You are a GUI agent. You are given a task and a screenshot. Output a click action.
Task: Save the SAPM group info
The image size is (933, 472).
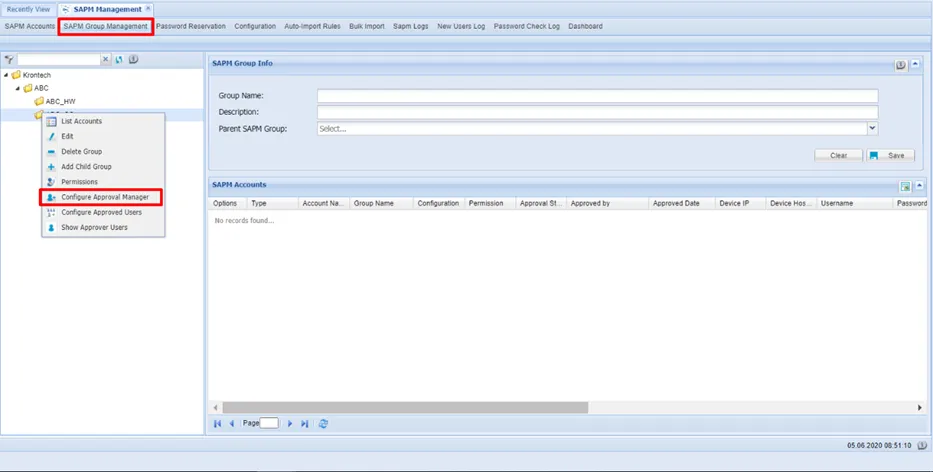(x=890, y=155)
